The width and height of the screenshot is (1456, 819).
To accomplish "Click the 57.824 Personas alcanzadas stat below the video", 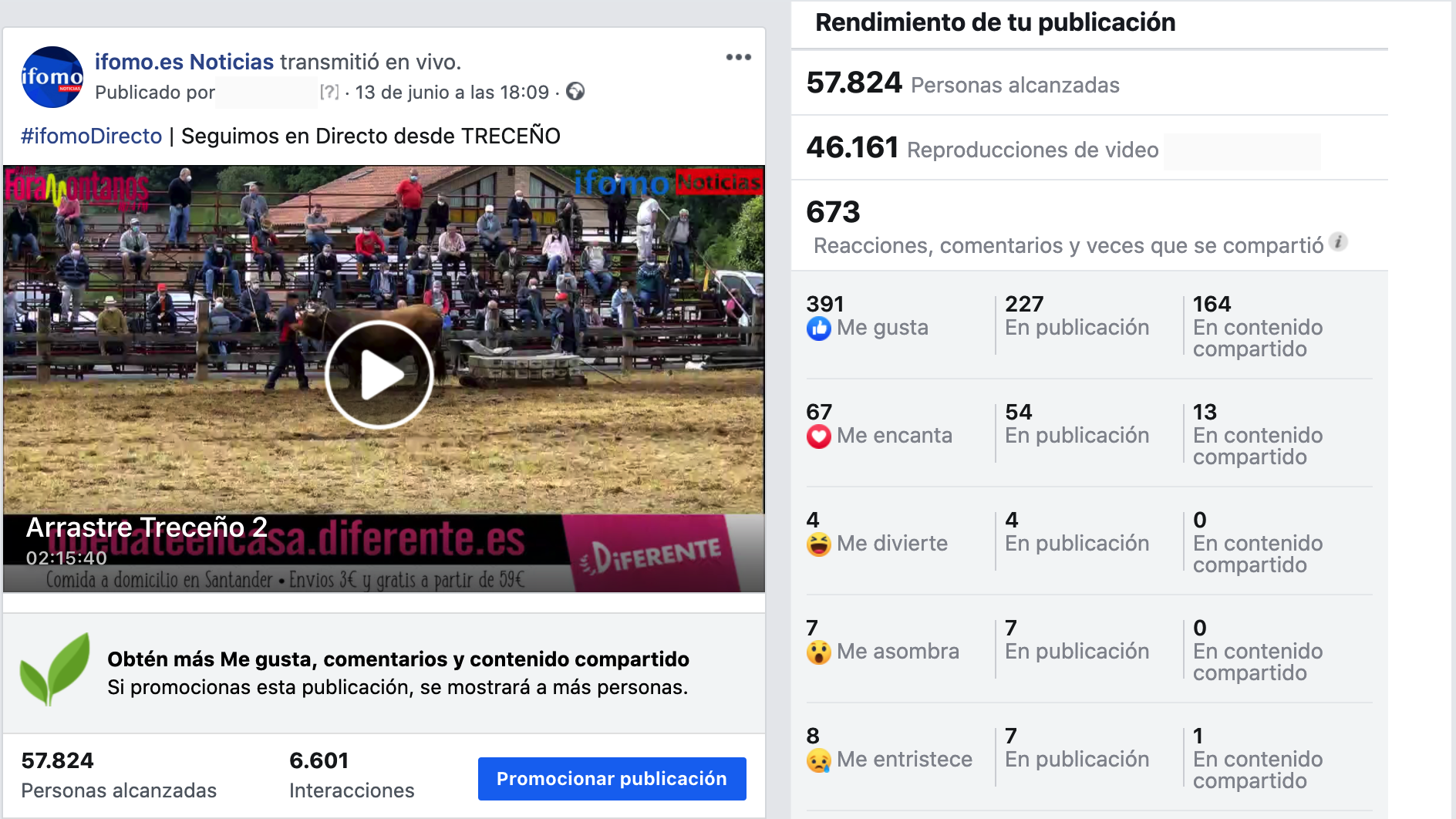I will click(119, 775).
